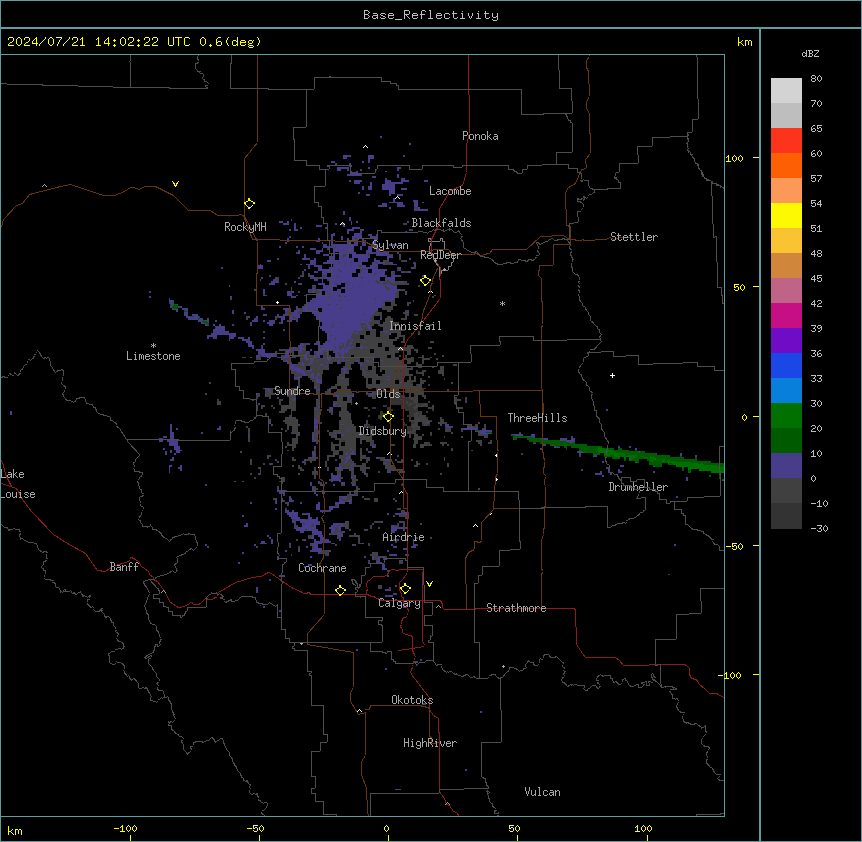Select the blue 36 dBZ legend color
862x842 pixels.
[786, 365]
